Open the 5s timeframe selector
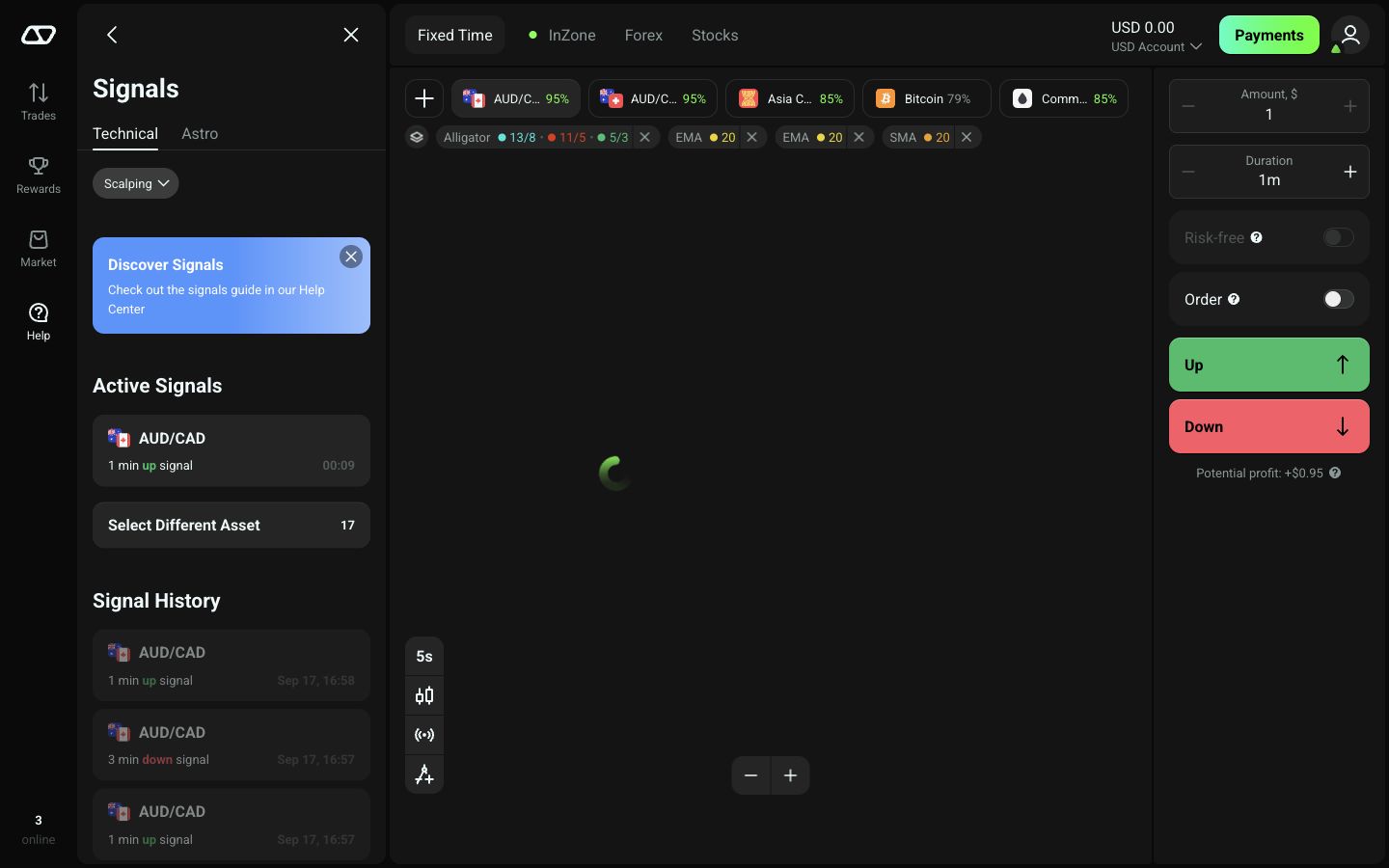The height and width of the screenshot is (868, 1389). point(424,656)
